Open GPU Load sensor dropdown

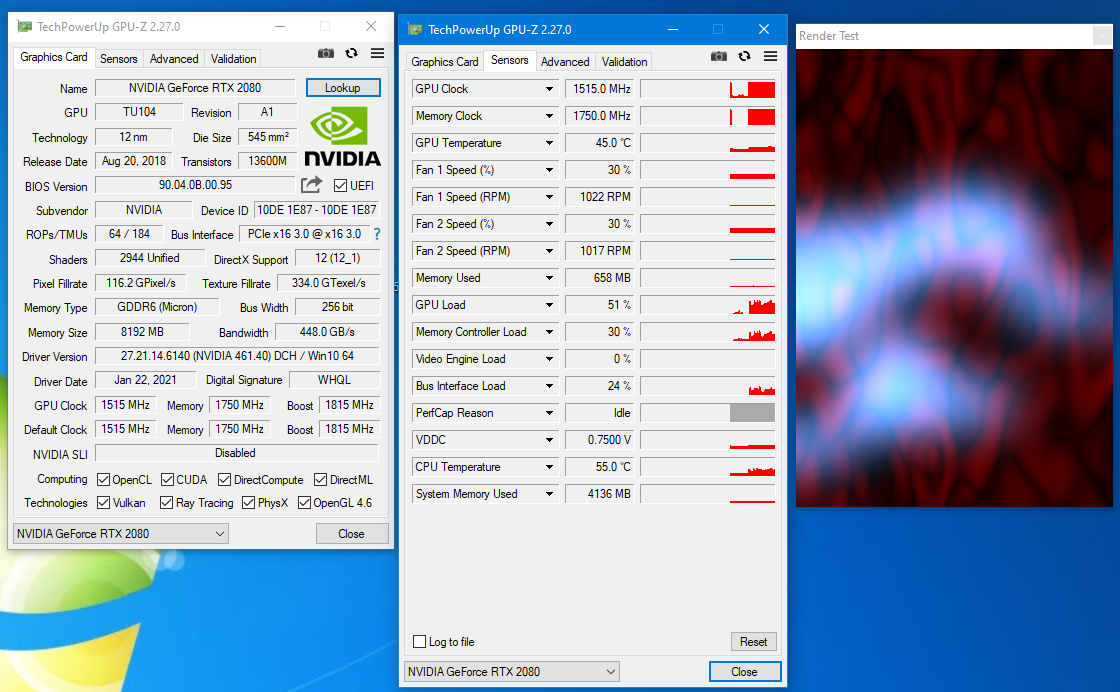(x=549, y=305)
